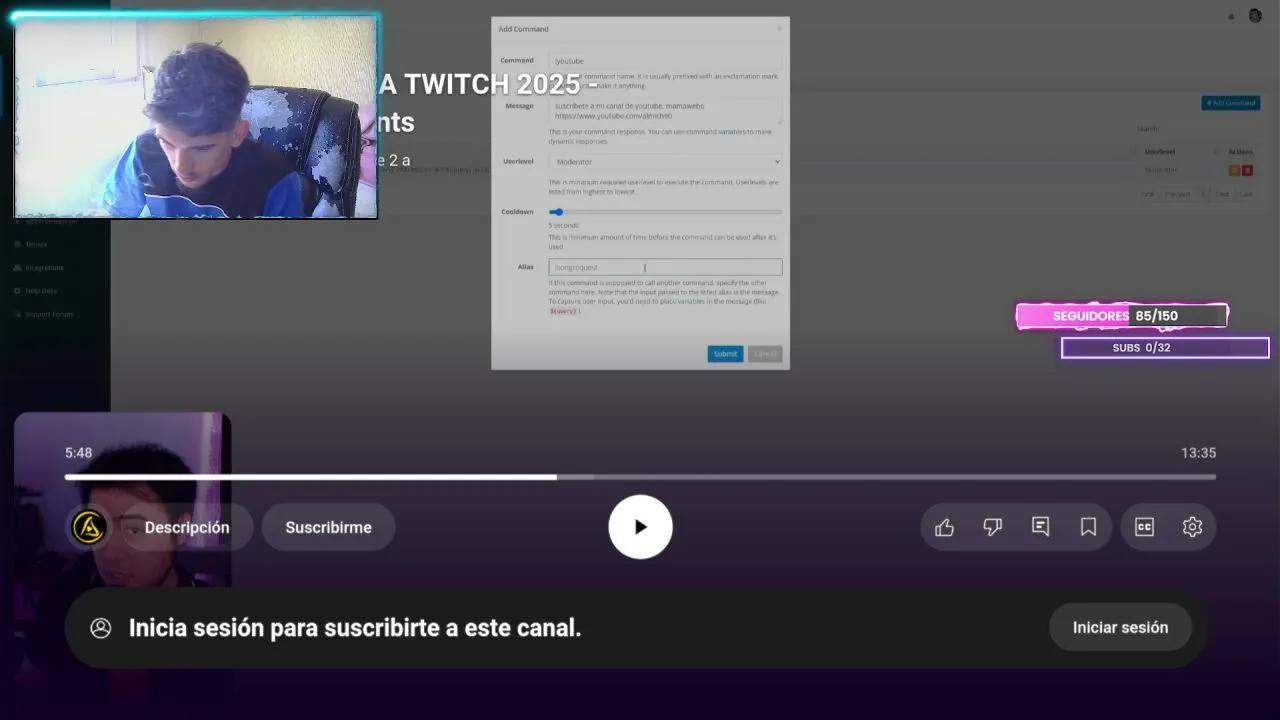
Task: Click Cancel in Add Command dialog
Action: [x=765, y=354]
